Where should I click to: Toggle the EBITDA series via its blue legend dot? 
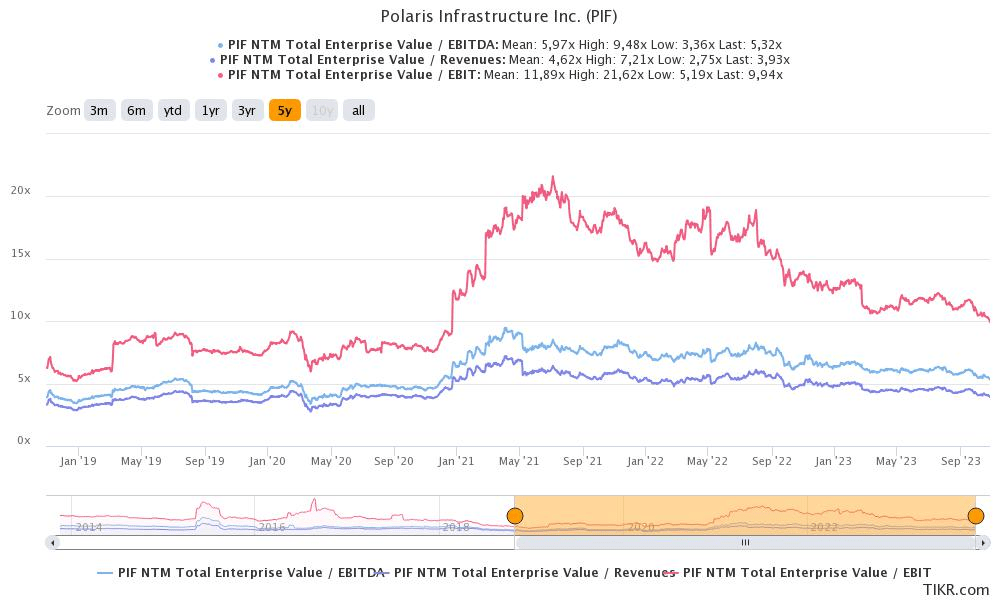click(222, 44)
